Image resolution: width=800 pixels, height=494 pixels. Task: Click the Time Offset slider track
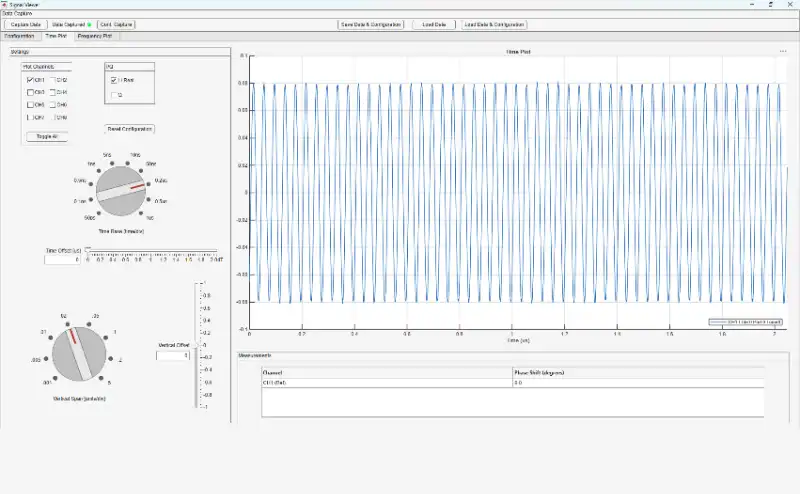(x=152, y=250)
